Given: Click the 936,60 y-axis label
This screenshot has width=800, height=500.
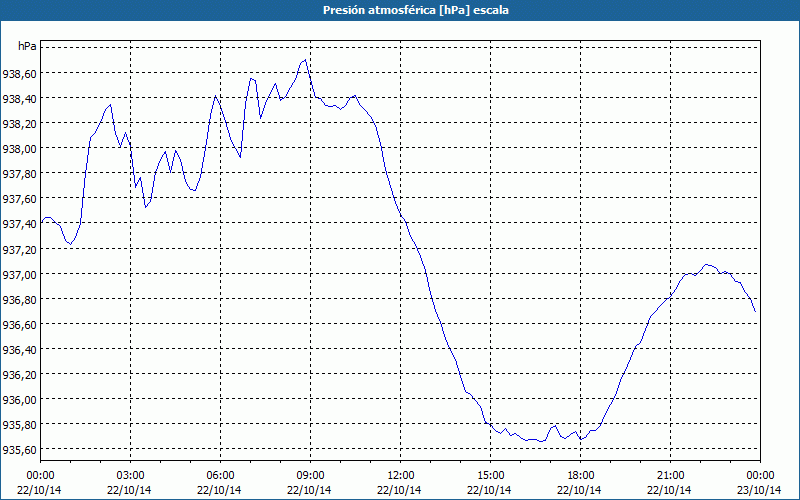Looking at the screenshot, I should (19, 324).
